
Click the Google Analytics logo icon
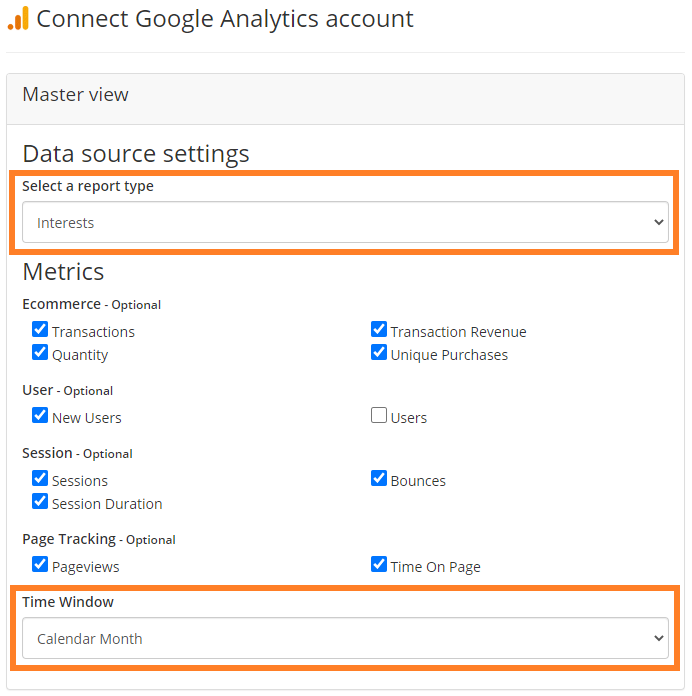18,19
